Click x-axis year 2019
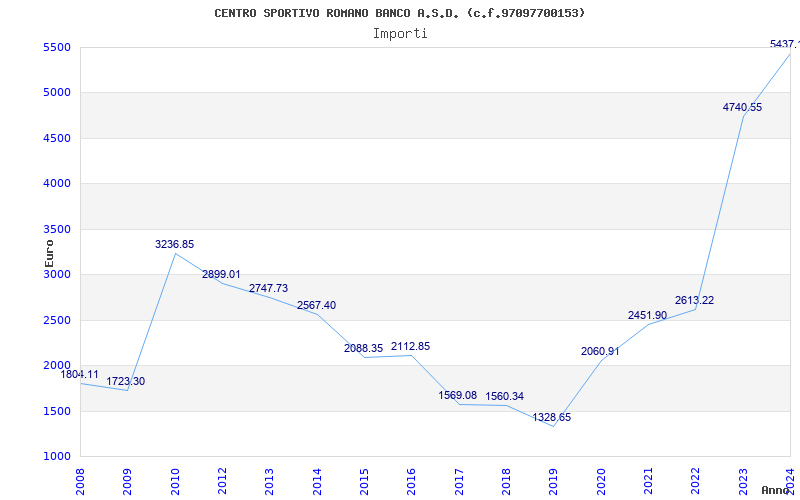This screenshot has width=800, height=500. coord(554,482)
